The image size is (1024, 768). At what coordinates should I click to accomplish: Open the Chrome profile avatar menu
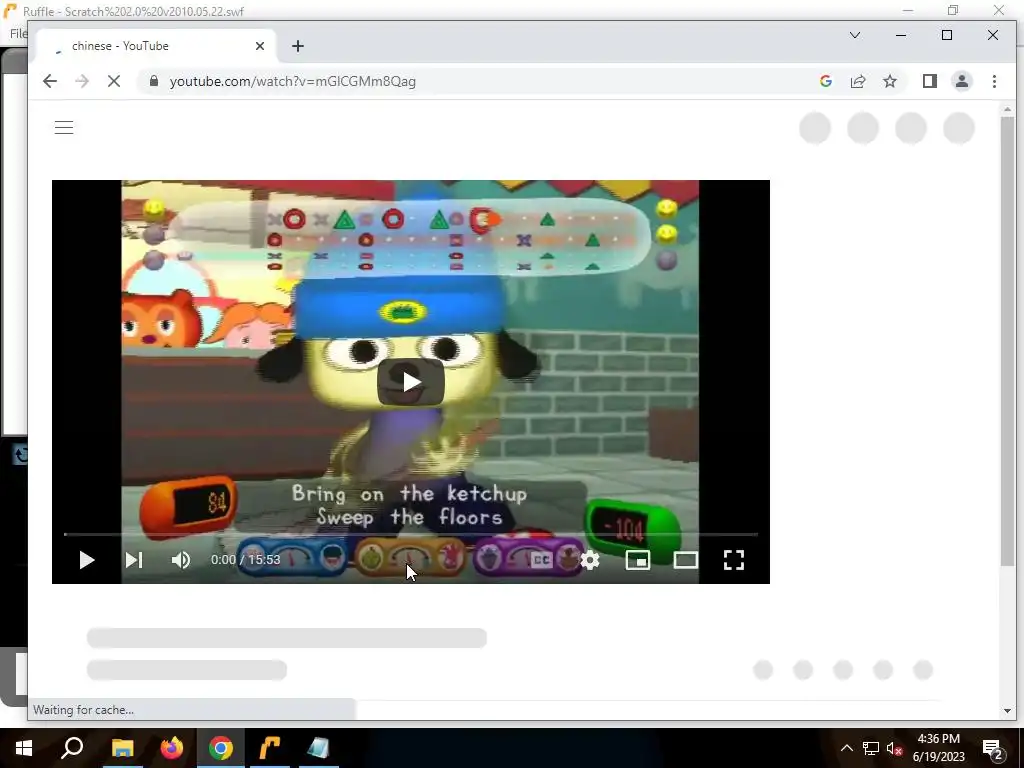click(x=962, y=81)
